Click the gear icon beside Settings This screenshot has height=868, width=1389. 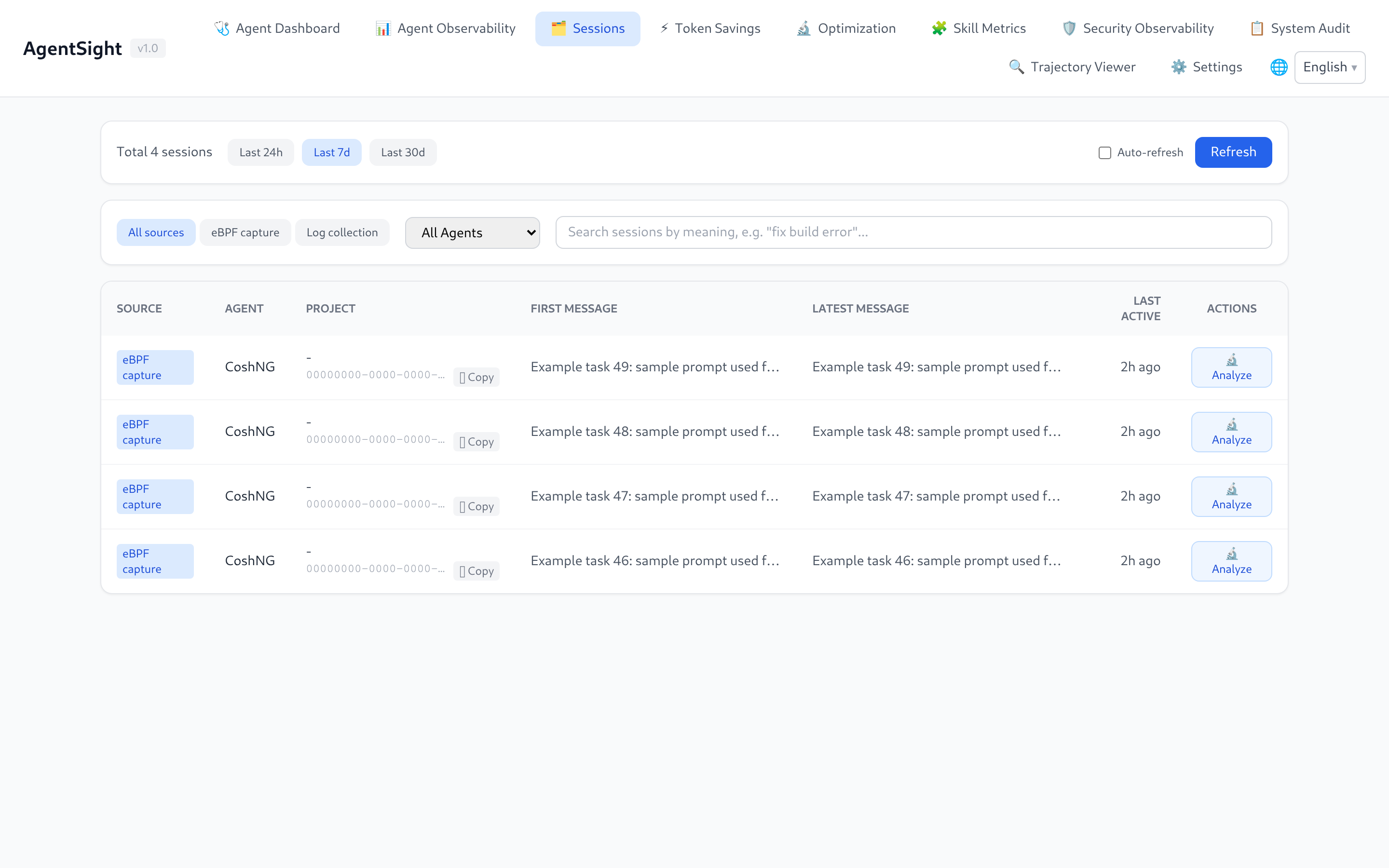(1179, 67)
